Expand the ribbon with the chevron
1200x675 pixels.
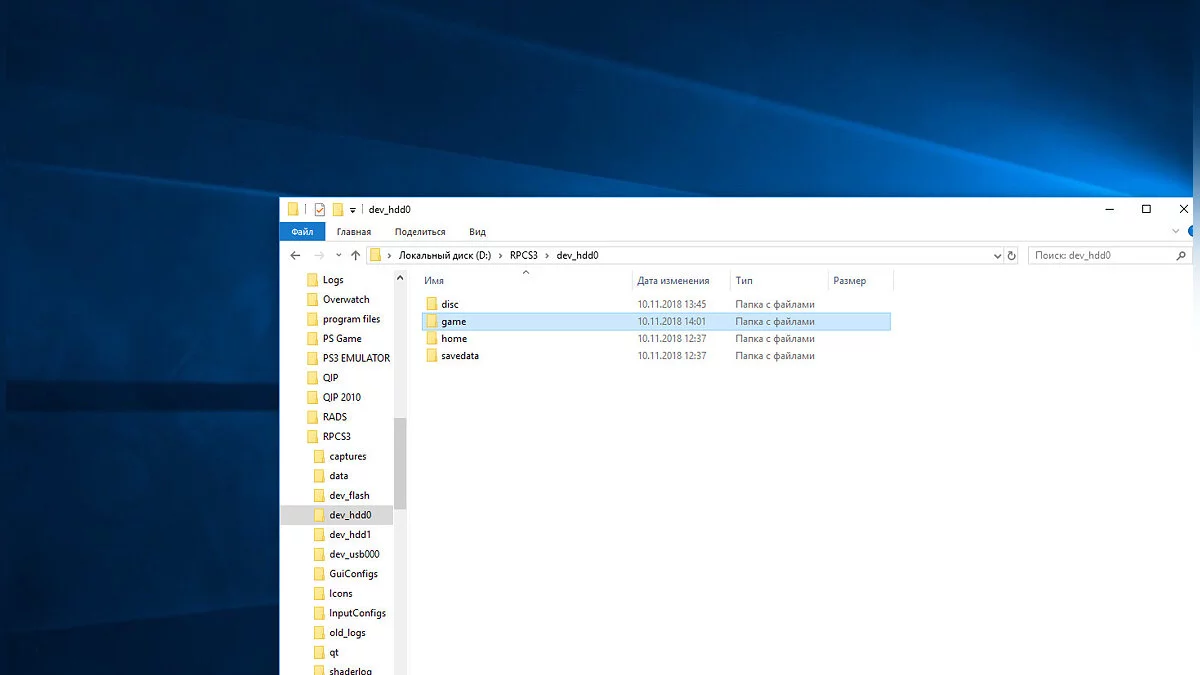pos(1175,232)
